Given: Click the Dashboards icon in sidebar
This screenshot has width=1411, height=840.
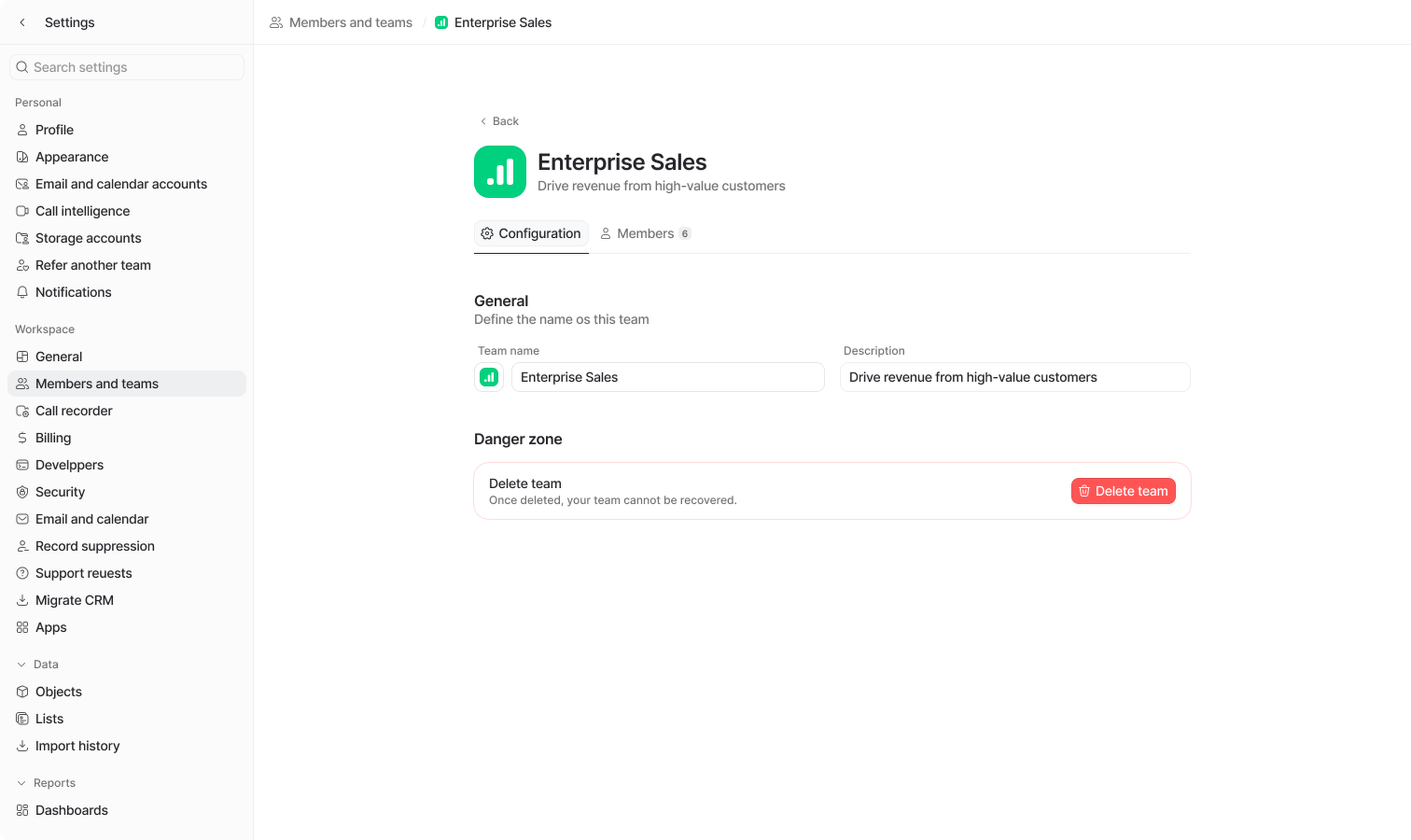Looking at the screenshot, I should pyautogui.click(x=22, y=810).
